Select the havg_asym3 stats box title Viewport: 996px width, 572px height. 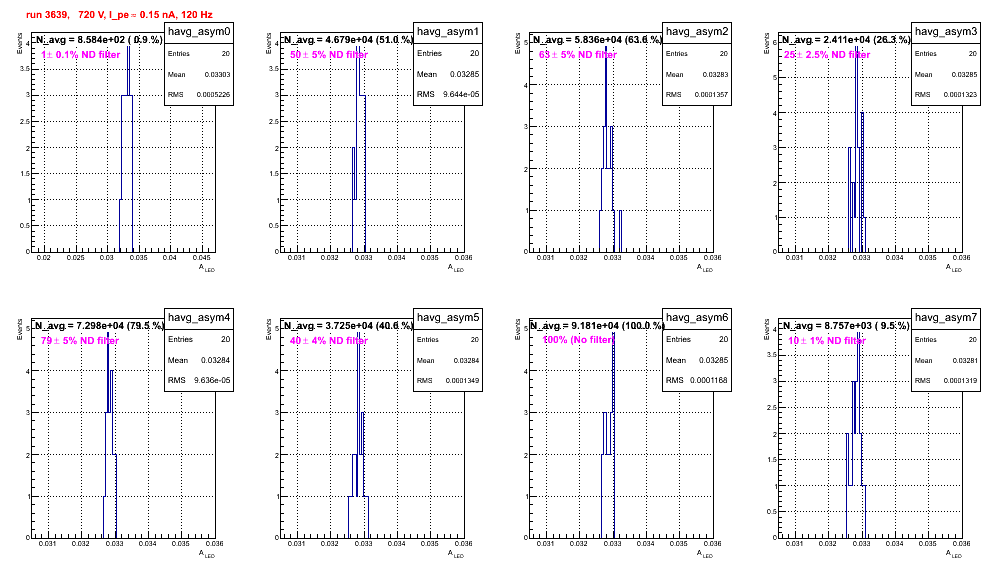click(x=946, y=32)
